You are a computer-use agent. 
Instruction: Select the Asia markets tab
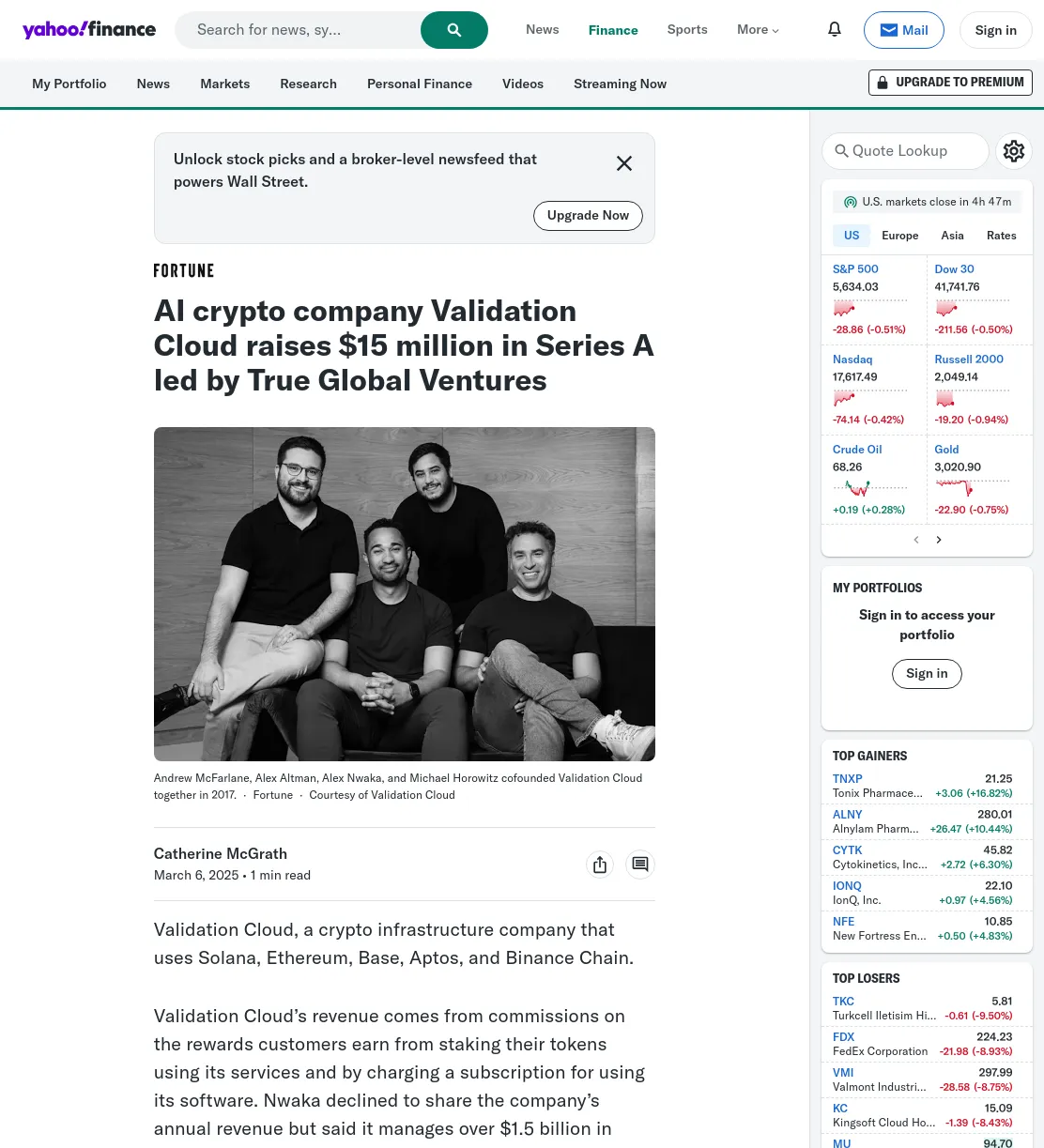(952, 236)
